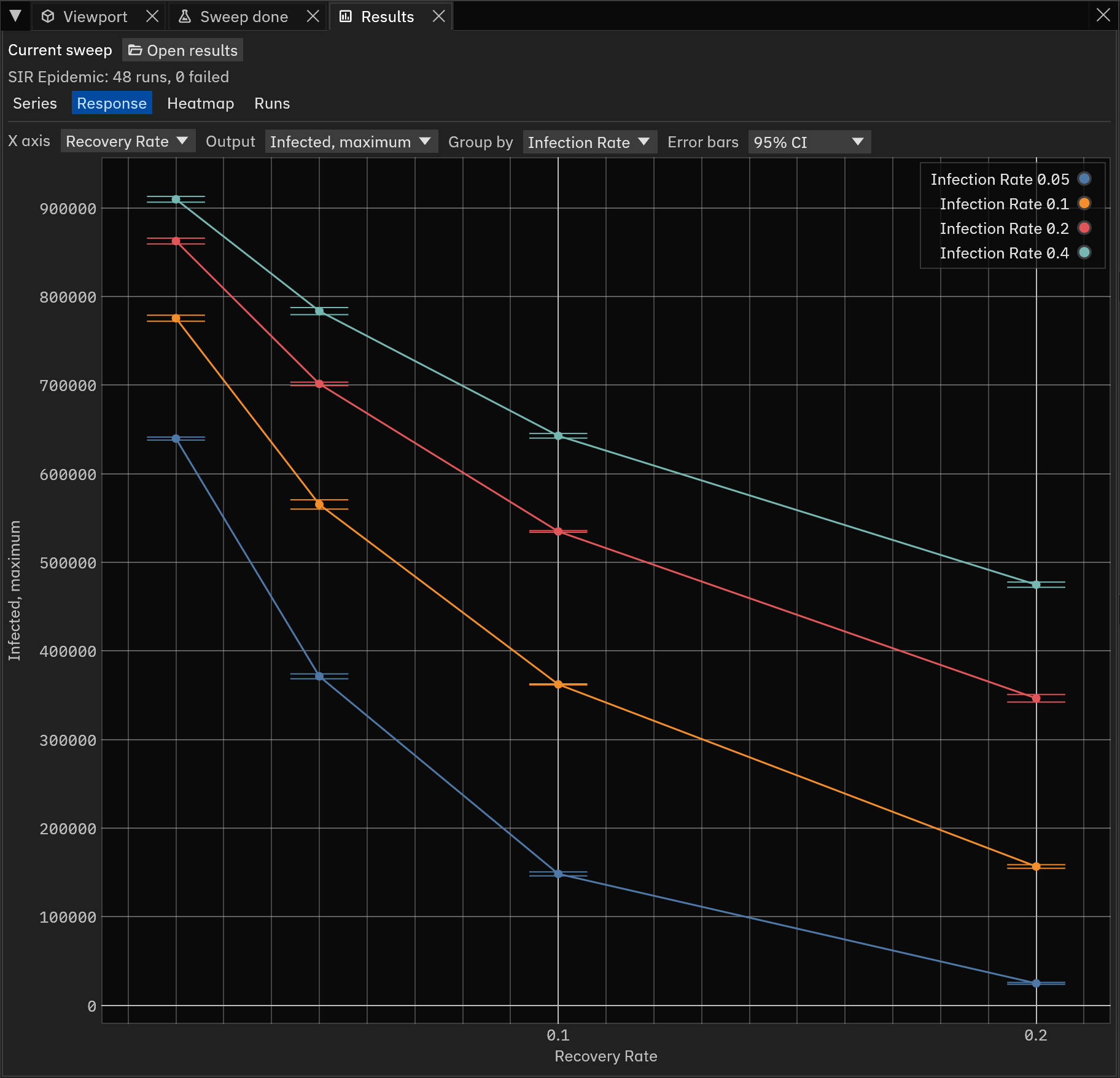Click blue data point at recovery 0.1
This screenshot has width=1120, height=1078.
pos(558,874)
